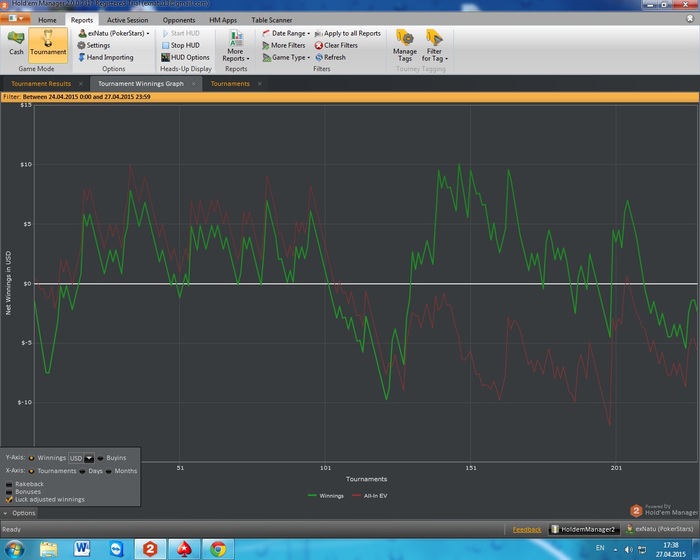Open Chrome from taskbar
This screenshot has width=700, height=560.
coord(218,549)
